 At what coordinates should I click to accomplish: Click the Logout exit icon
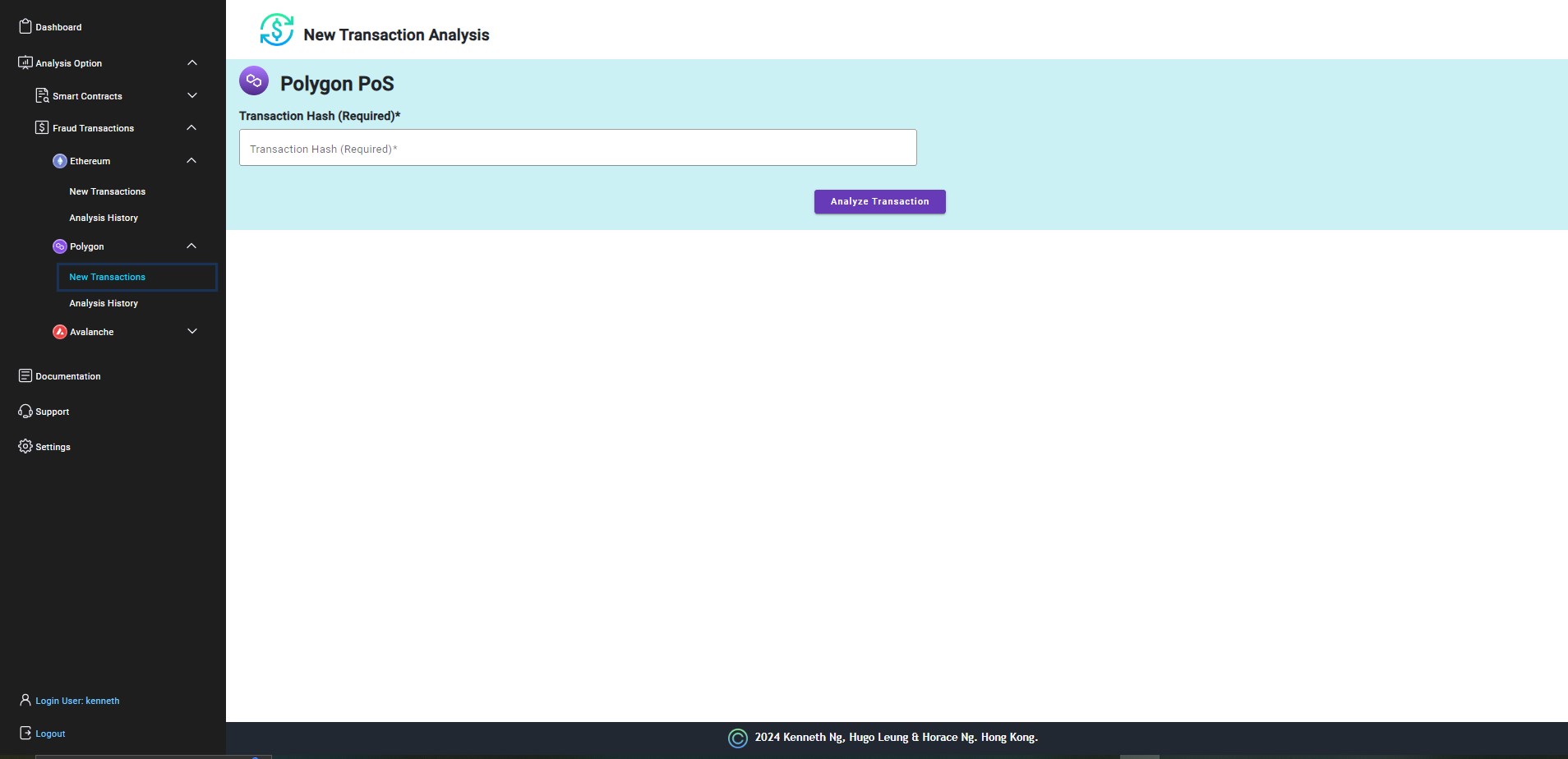(x=25, y=733)
